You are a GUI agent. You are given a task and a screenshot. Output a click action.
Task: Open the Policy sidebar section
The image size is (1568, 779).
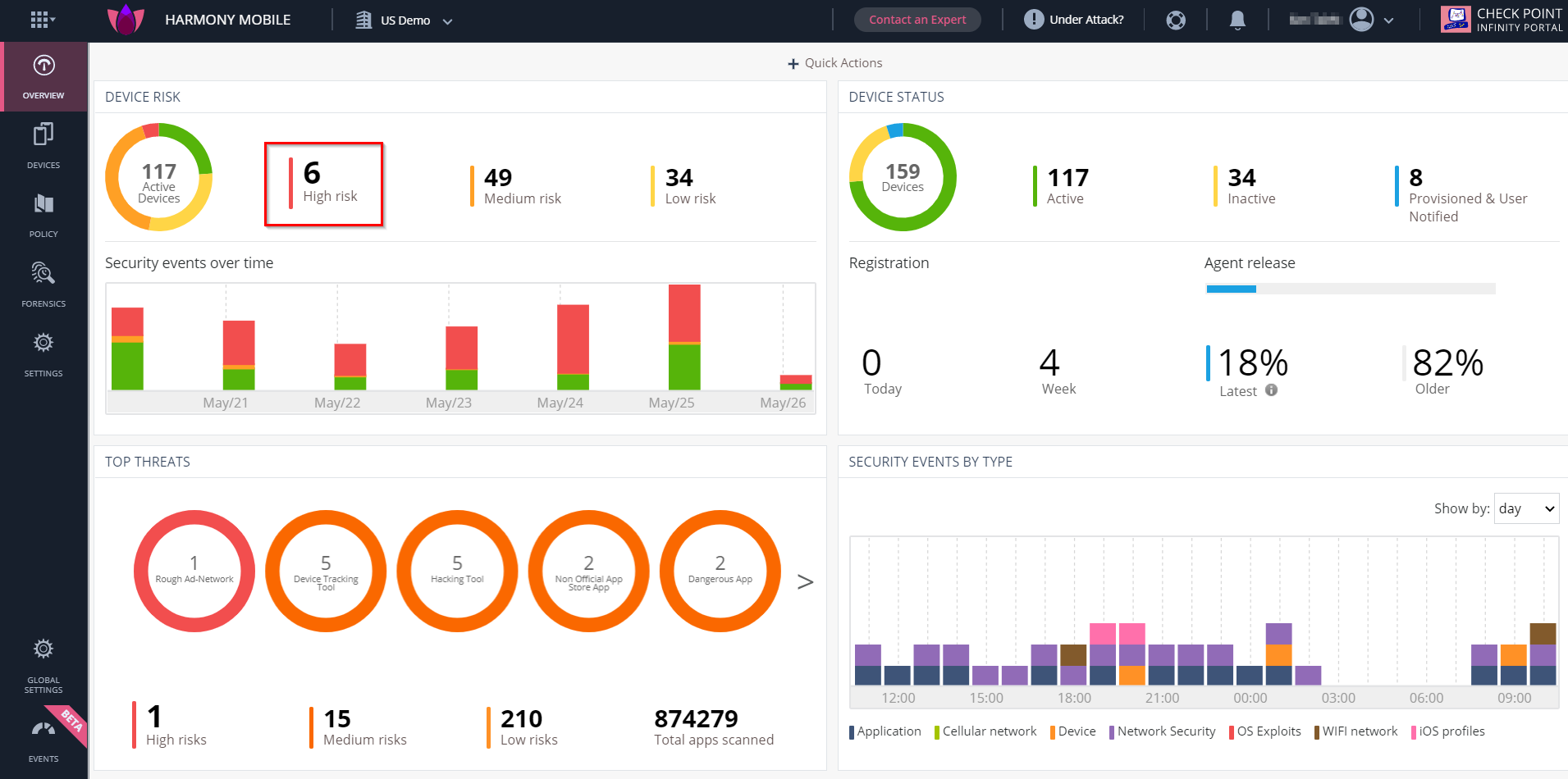click(43, 216)
